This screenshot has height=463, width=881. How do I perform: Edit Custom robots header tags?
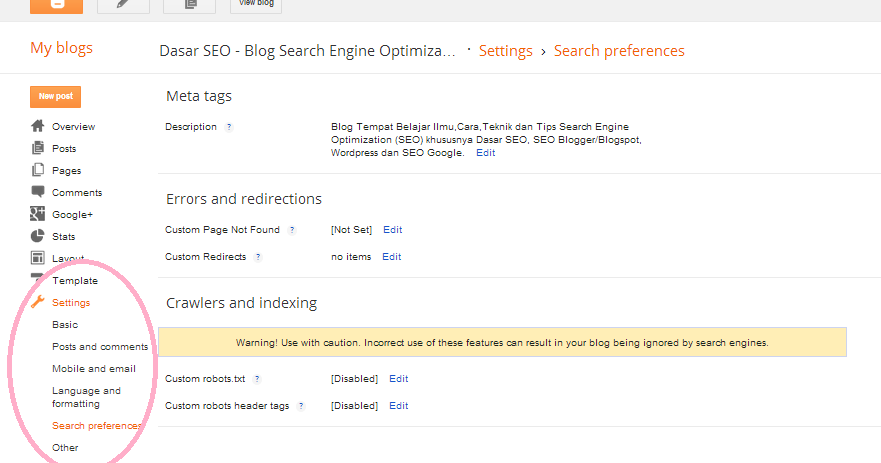tap(399, 406)
